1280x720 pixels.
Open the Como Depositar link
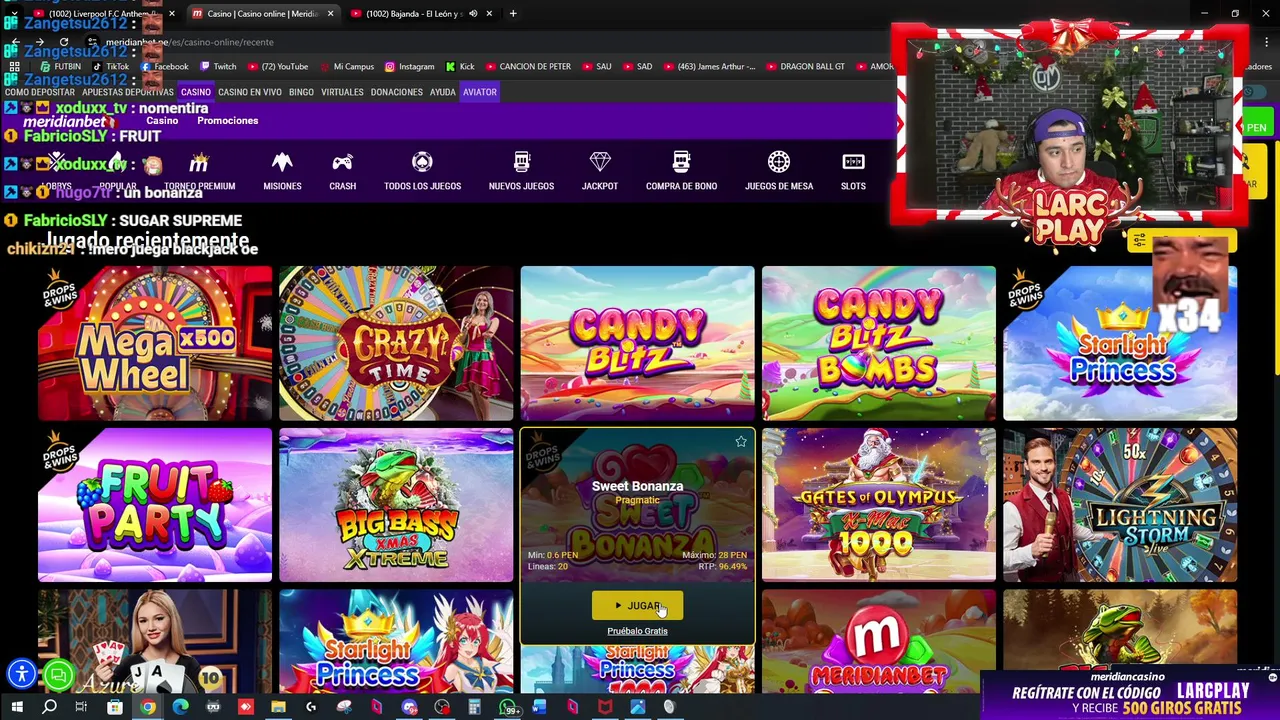click(x=40, y=92)
